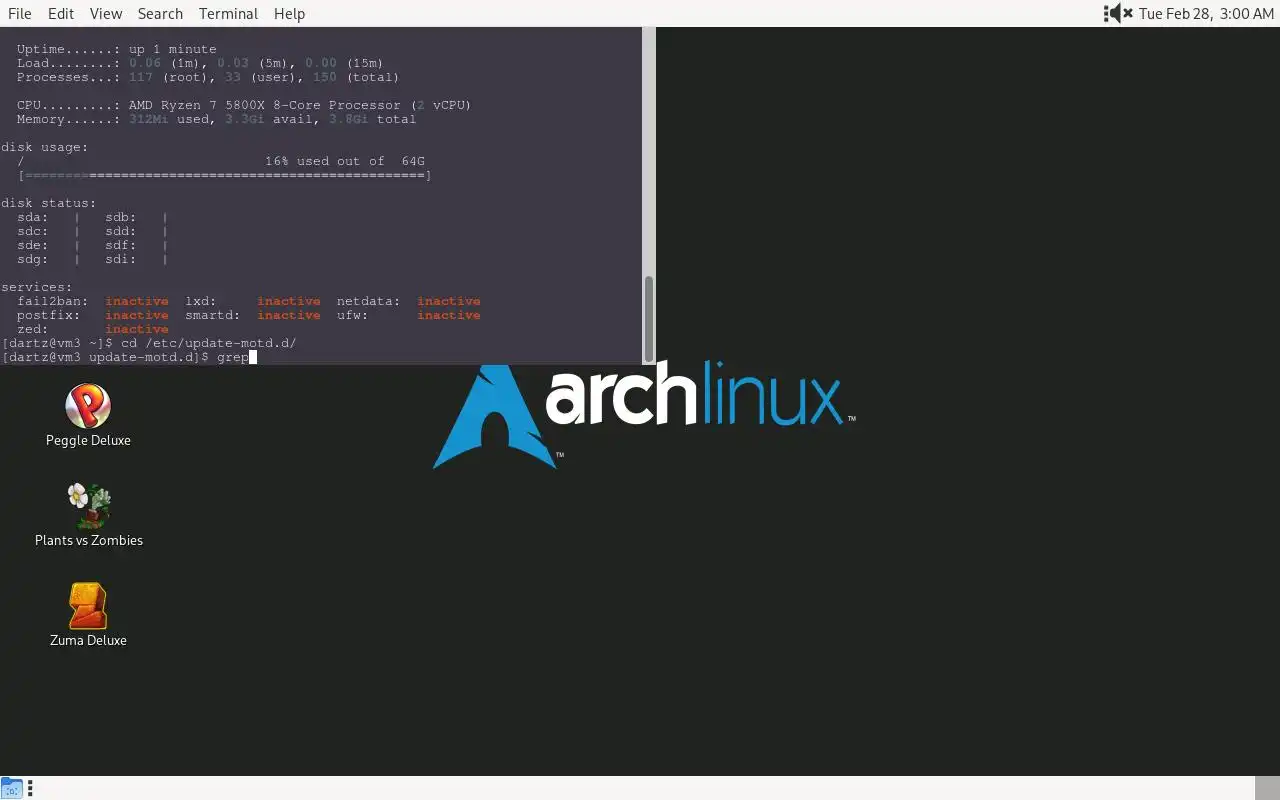Click the sdi disk entry

point(121,259)
